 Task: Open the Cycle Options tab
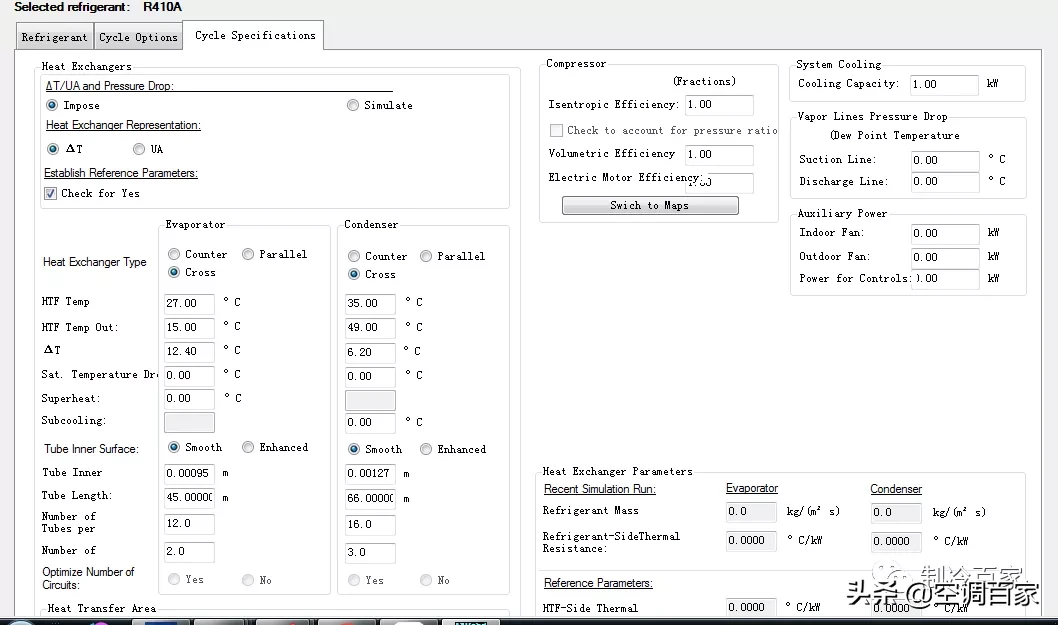tap(138, 37)
